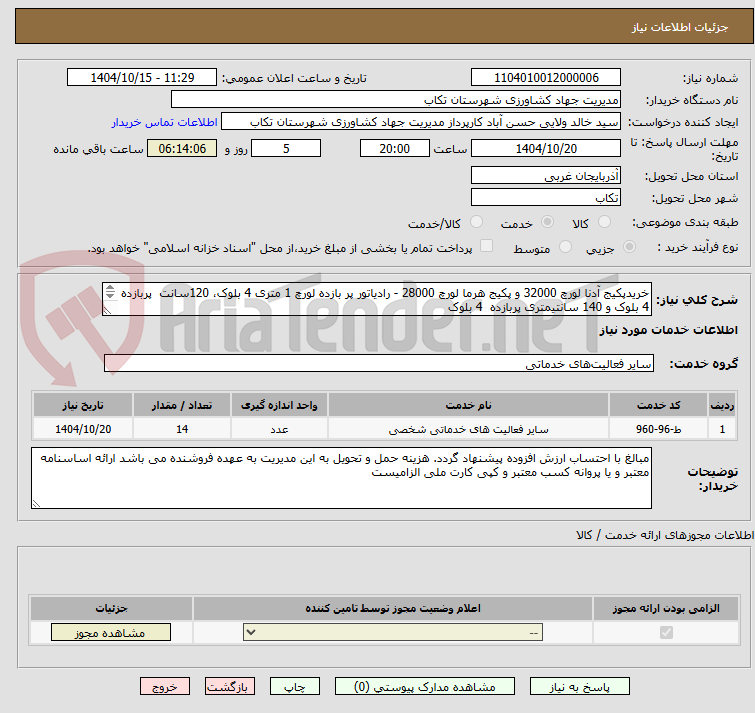The height and width of the screenshot is (713, 755).
Task: Click the 'شماره نیاز' field 1104010012000006
Action: click(x=546, y=78)
